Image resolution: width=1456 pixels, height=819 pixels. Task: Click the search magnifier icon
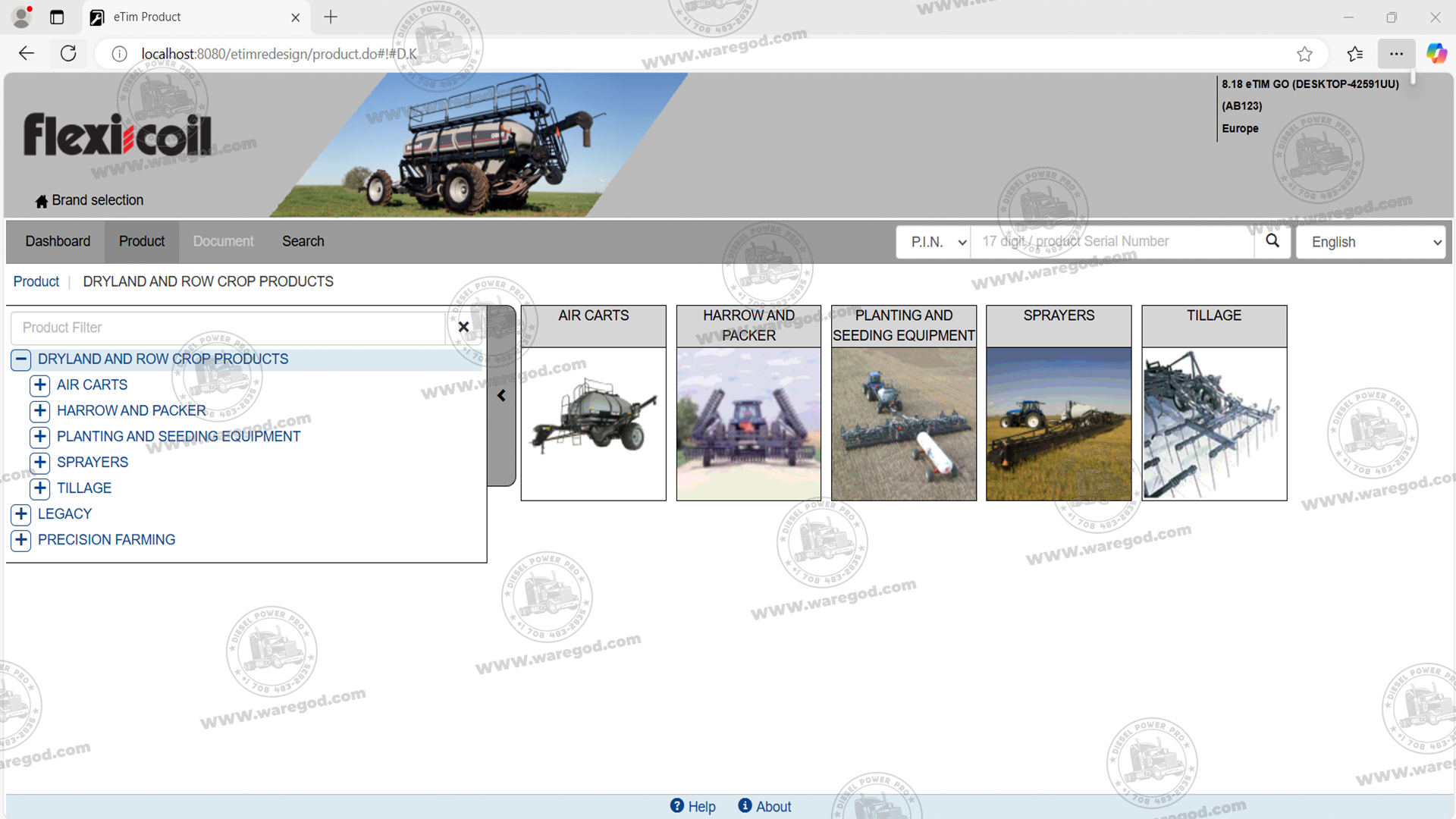[x=1272, y=241]
